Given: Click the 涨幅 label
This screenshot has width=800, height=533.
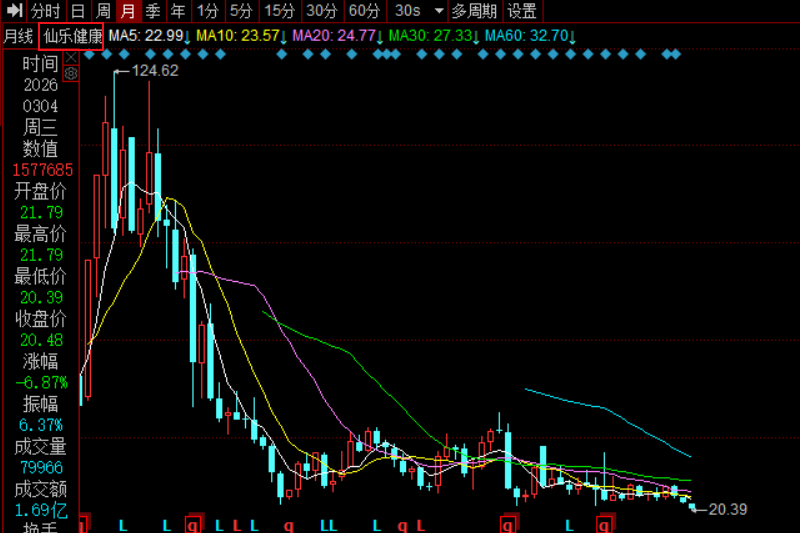Looking at the screenshot, I should click(x=40, y=361).
